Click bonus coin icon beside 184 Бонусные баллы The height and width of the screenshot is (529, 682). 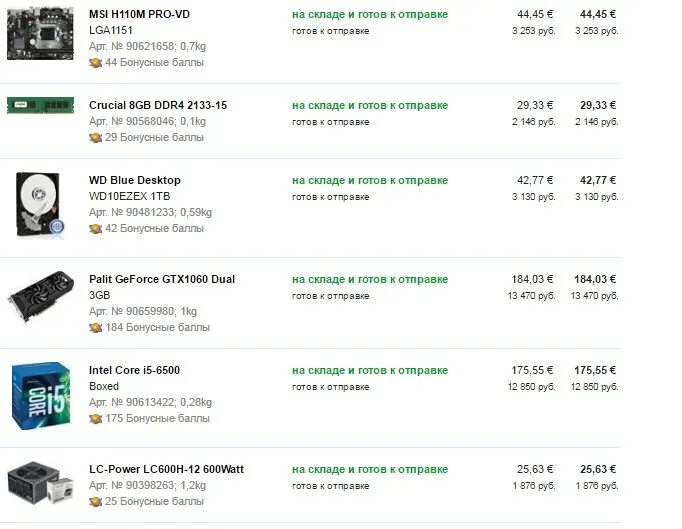tap(96, 327)
